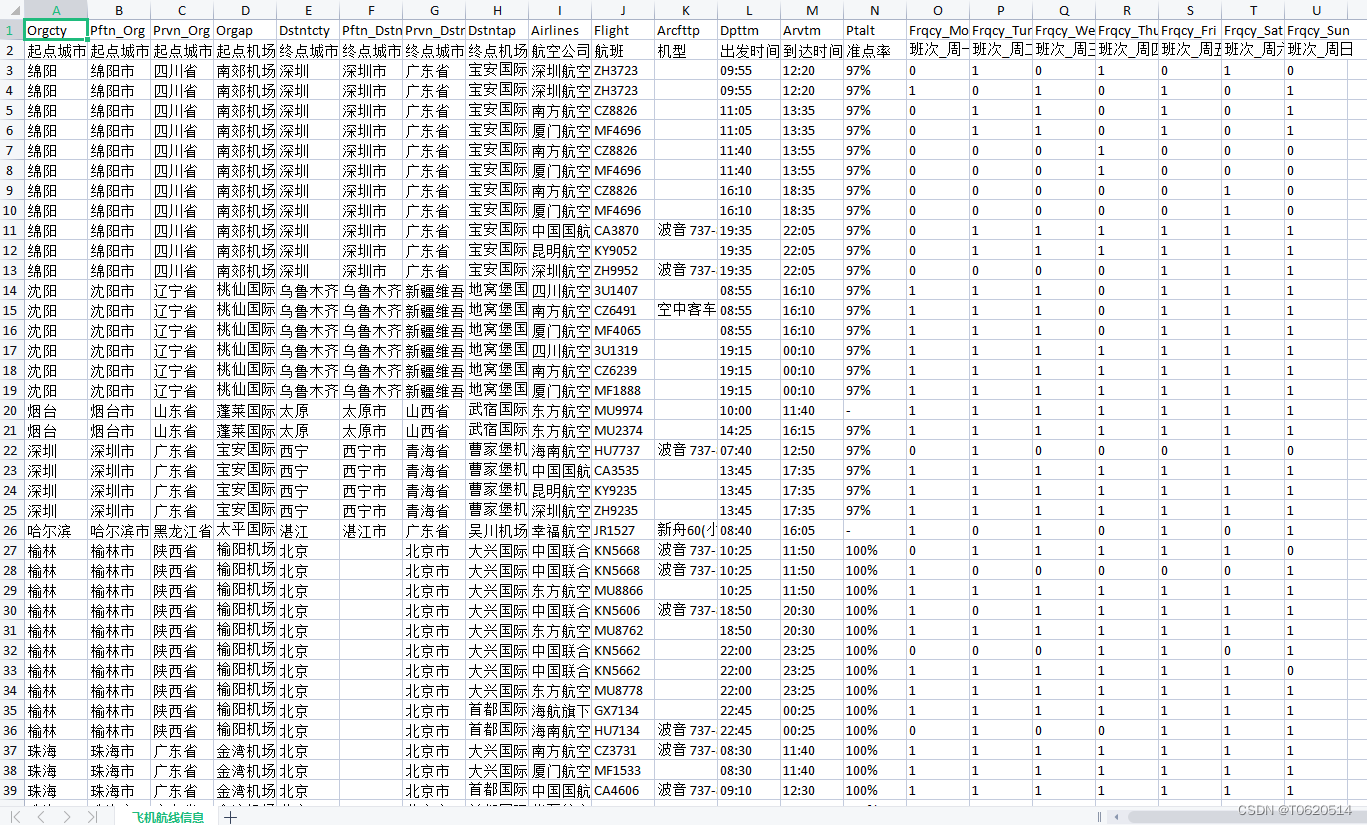1367x825 pixels.
Task: Click arrival time cell 16:05
Action: [812, 530]
